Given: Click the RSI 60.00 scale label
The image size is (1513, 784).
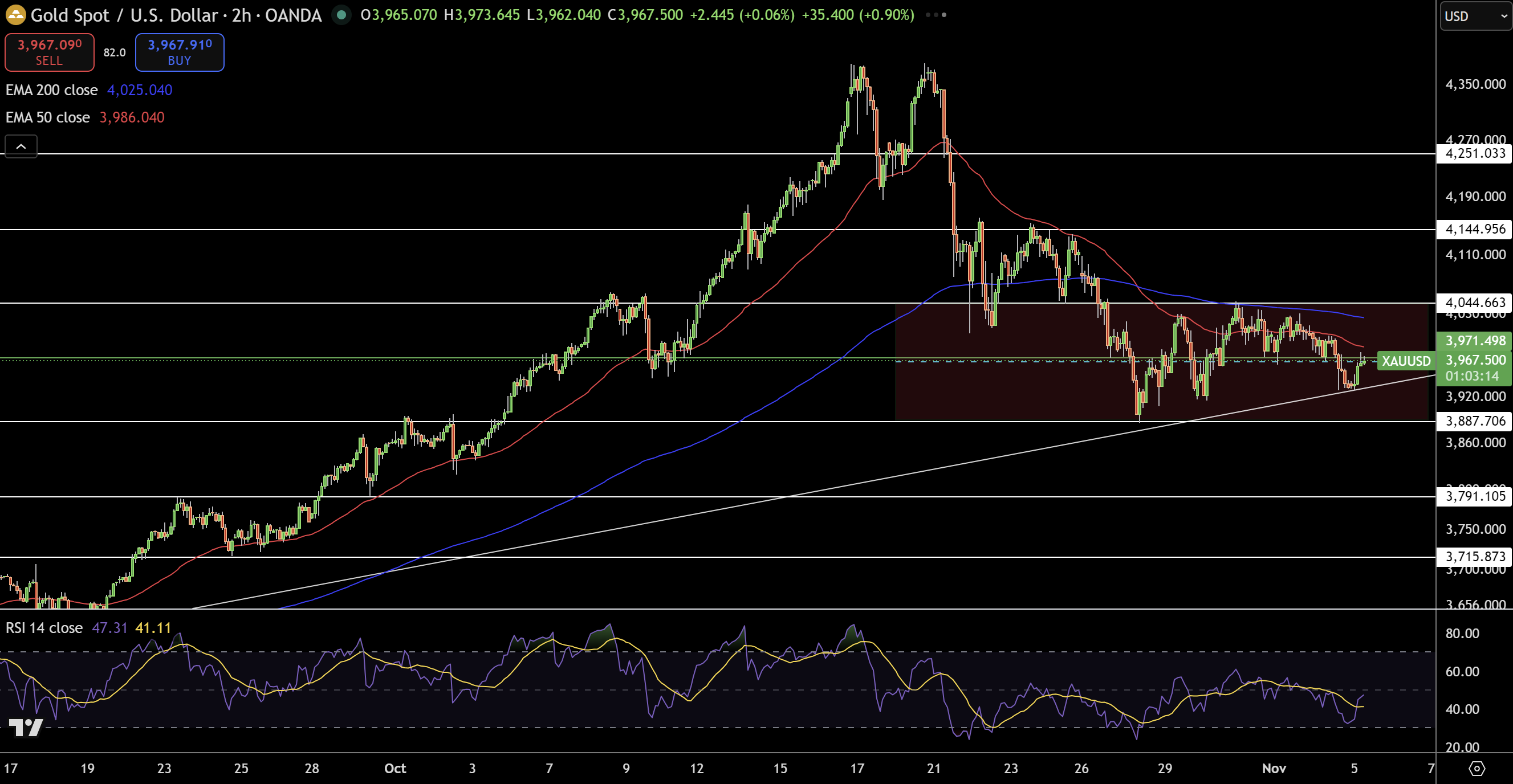Looking at the screenshot, I should pos(1462,671).
